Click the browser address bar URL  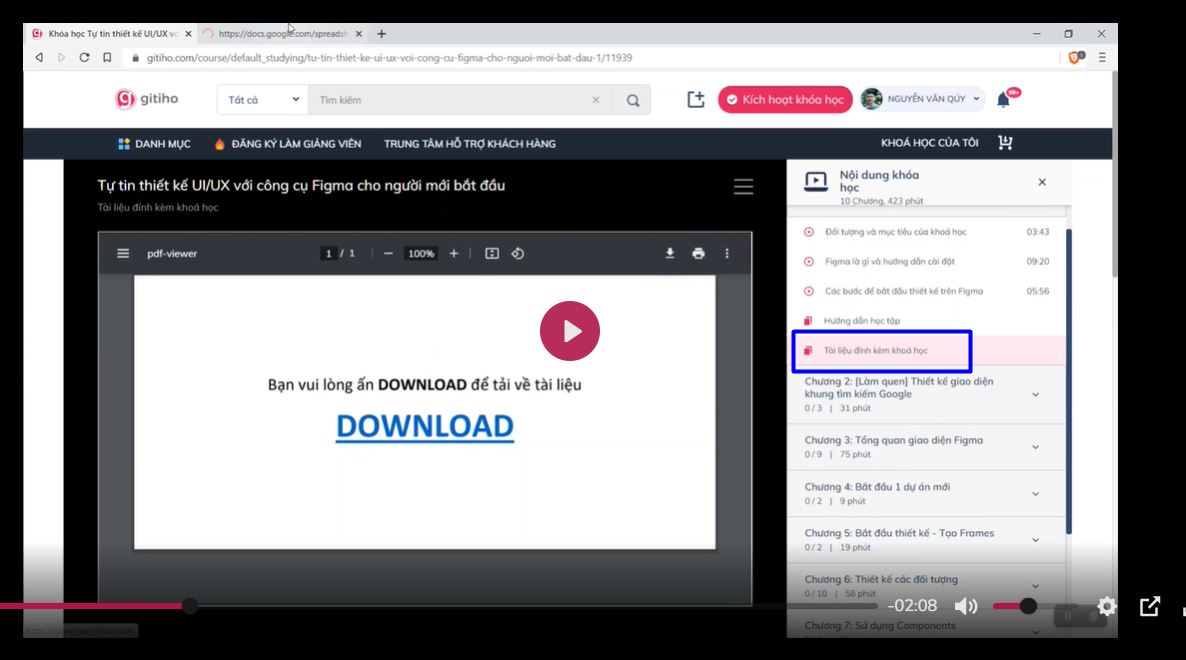[x=390, y=57]
